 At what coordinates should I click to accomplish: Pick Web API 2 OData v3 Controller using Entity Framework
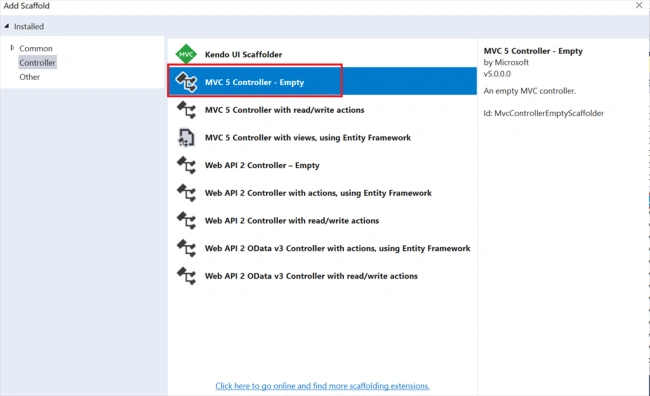click(x=322, y=248)
